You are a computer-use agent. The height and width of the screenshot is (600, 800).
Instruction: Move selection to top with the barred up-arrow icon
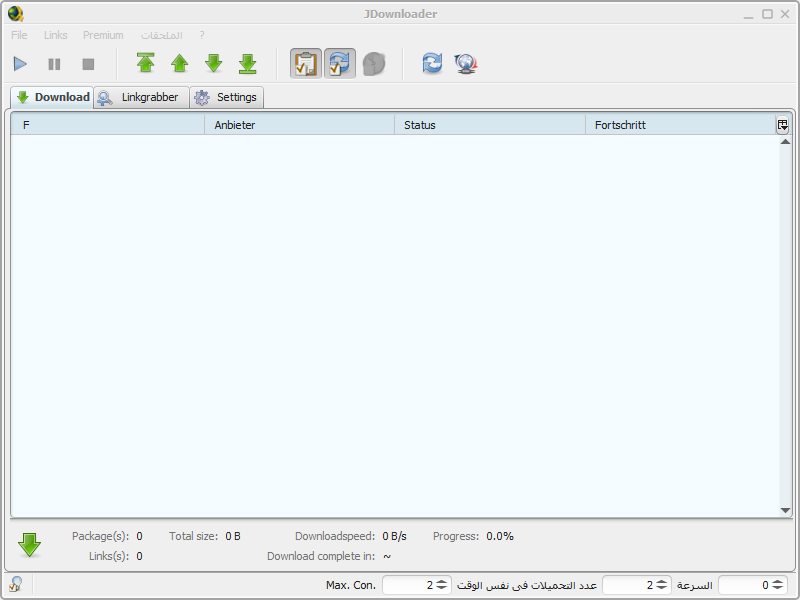pos(146,63)
